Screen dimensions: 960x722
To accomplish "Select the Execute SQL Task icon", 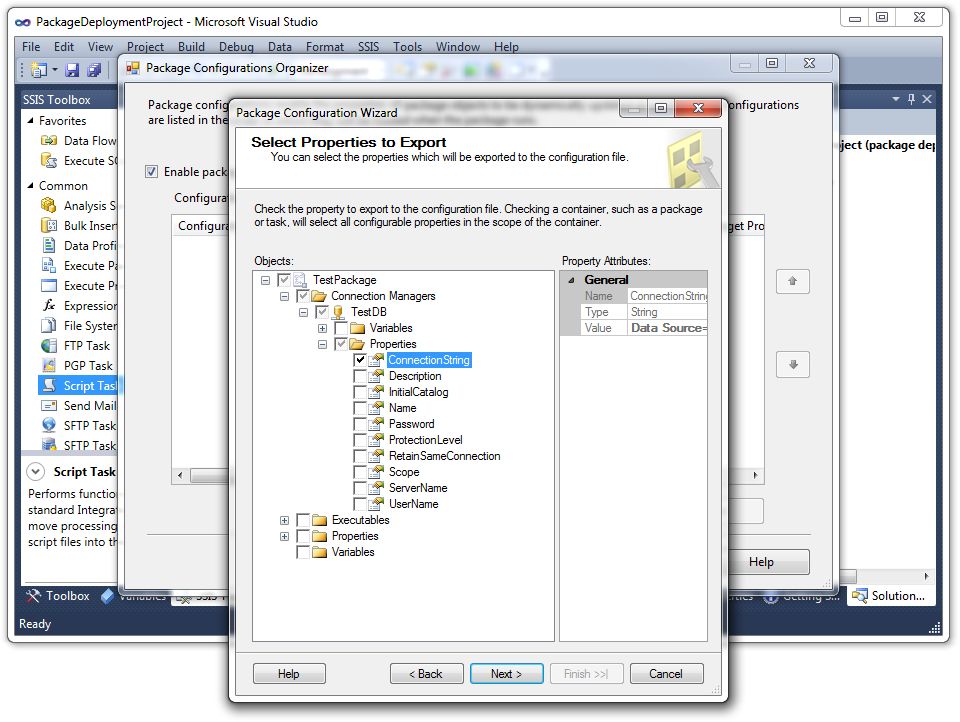I will coord(49,160).
